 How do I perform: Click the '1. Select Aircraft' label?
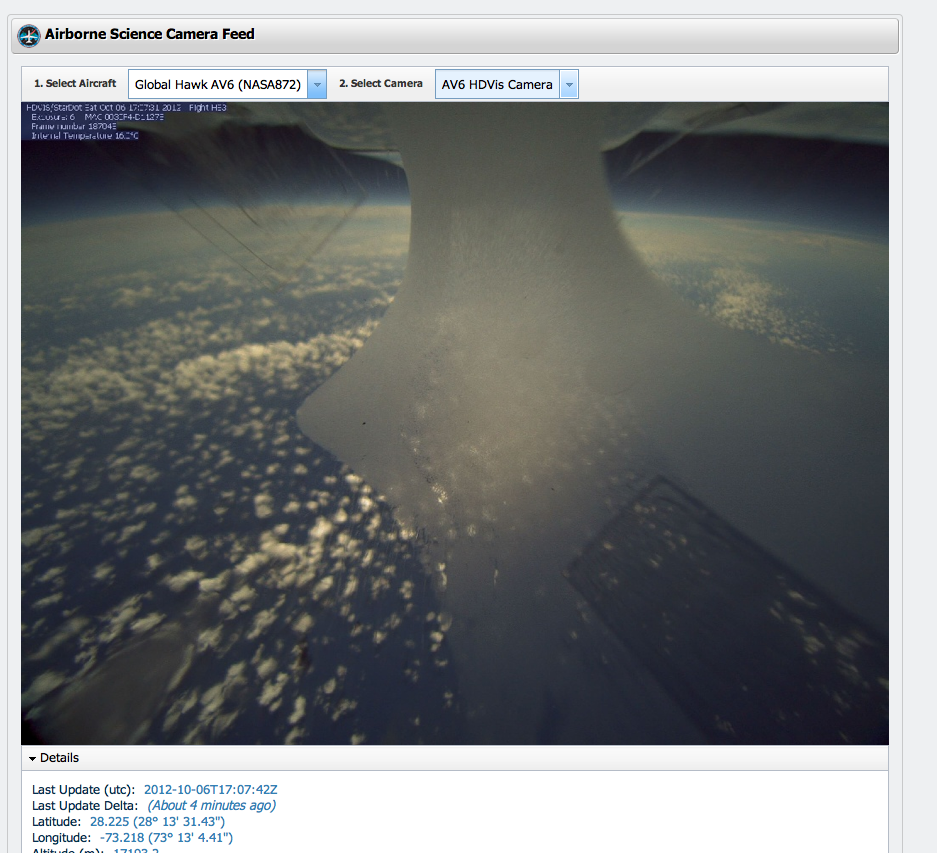[x=75, y=84]
